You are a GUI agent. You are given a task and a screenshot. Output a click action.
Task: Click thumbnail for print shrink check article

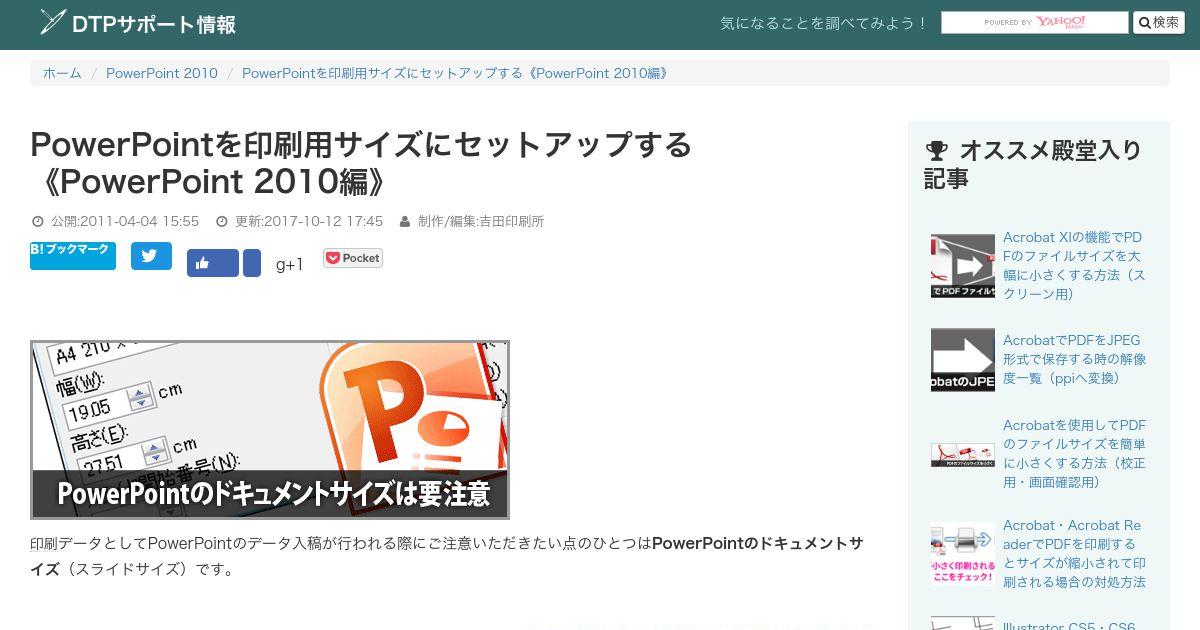[963, 553]
